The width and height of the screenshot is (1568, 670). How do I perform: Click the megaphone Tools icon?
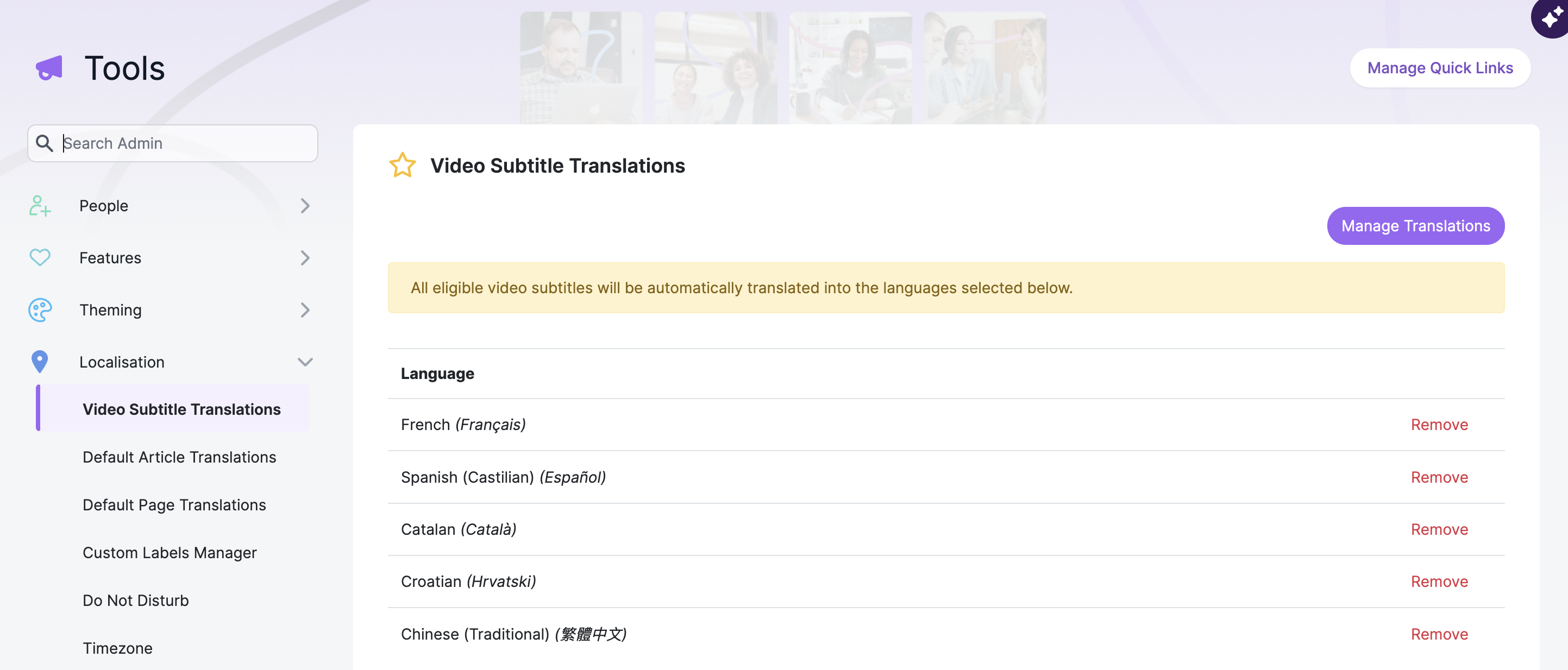tap(49, 68)
